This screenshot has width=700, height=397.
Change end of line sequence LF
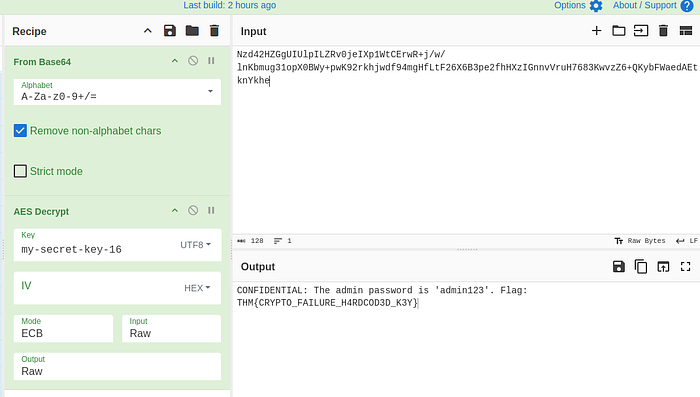click(x=687, y=241)
